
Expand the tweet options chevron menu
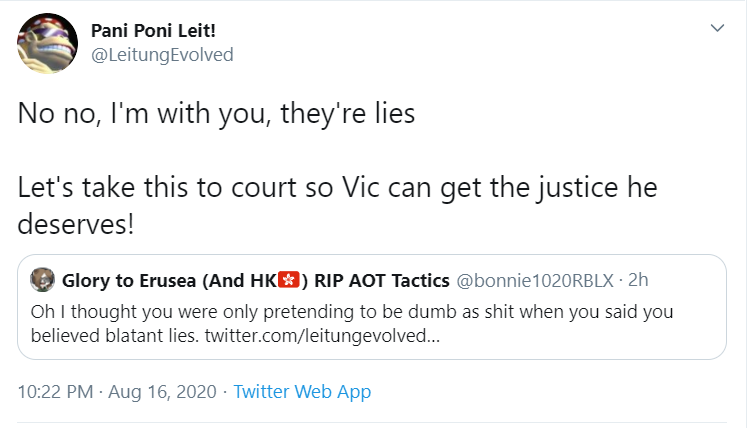click(717, 28)
